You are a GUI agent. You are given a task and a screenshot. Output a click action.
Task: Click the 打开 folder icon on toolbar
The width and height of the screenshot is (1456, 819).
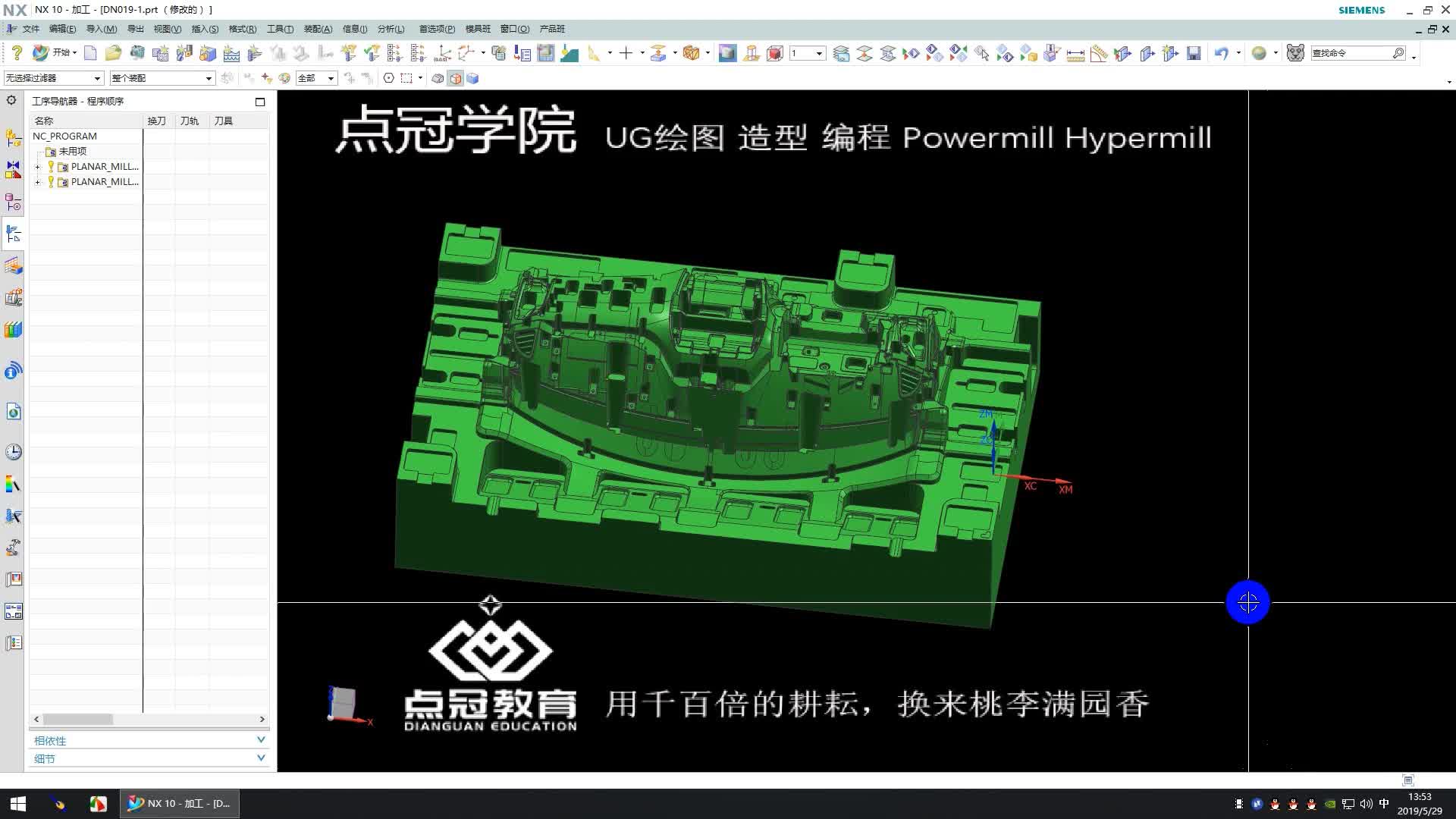114,53
